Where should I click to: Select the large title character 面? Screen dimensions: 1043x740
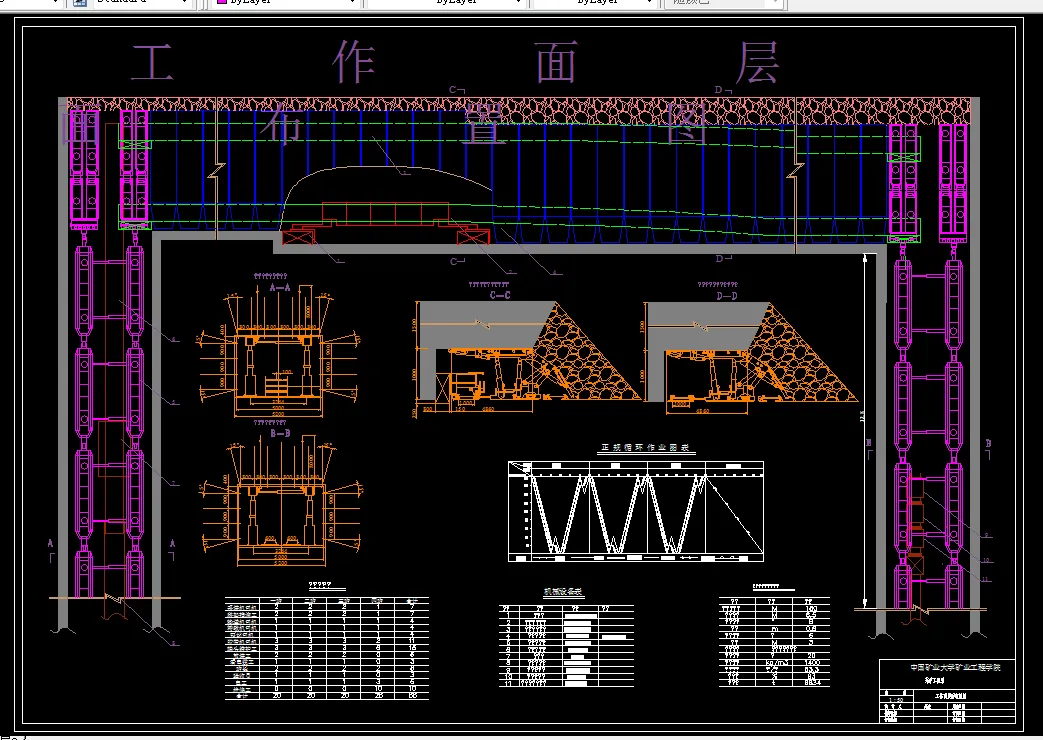[x=556, y=62]
